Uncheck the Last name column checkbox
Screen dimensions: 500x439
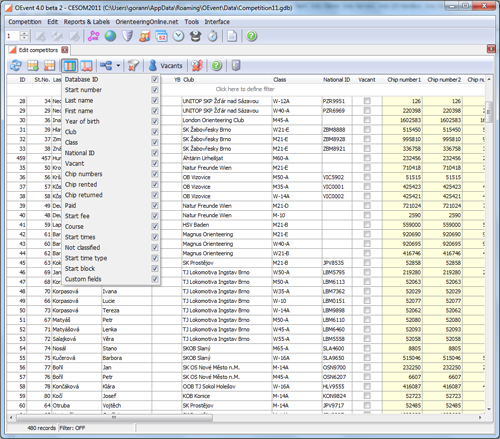coord(155,100)
